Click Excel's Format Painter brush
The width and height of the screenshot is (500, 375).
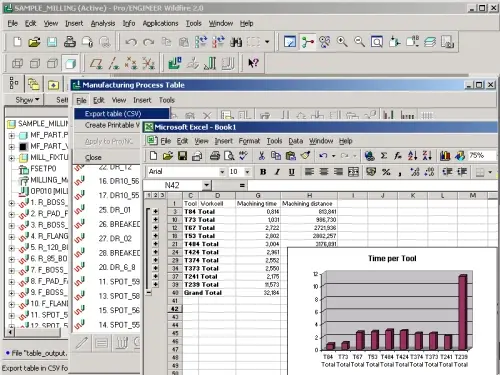(x=305, y=156)
